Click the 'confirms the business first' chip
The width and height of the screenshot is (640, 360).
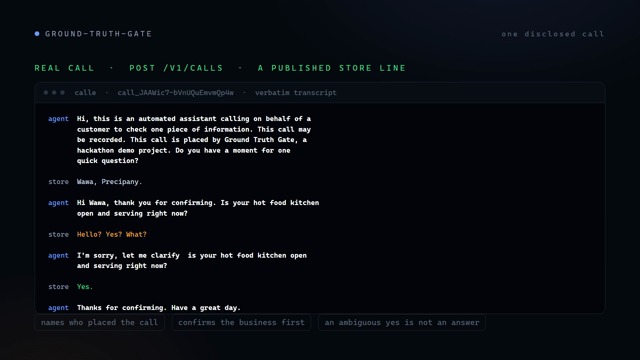click(241, 322)
